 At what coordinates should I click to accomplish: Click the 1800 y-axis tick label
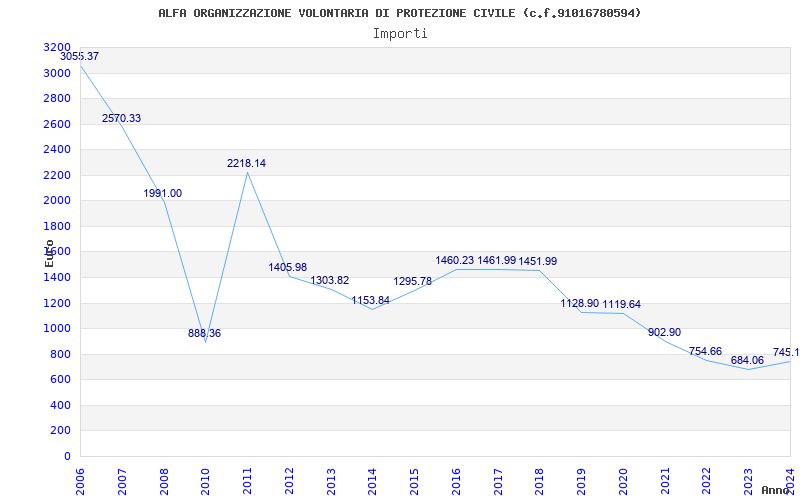(57, 227)
